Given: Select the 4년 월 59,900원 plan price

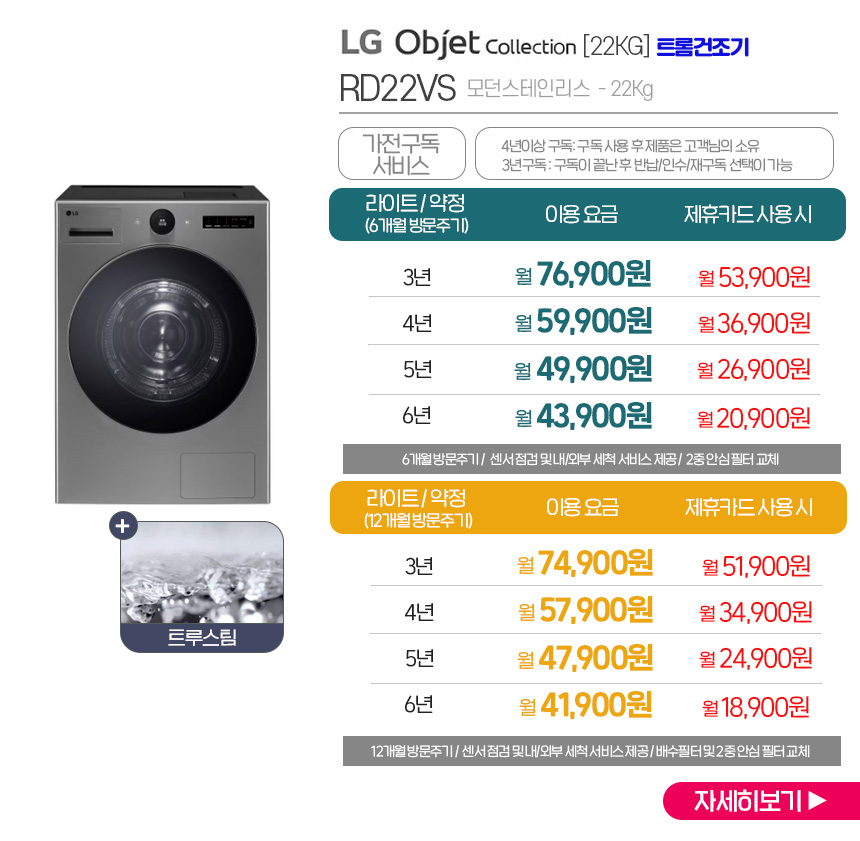Looking at the screenshot, I should (584, 321).
